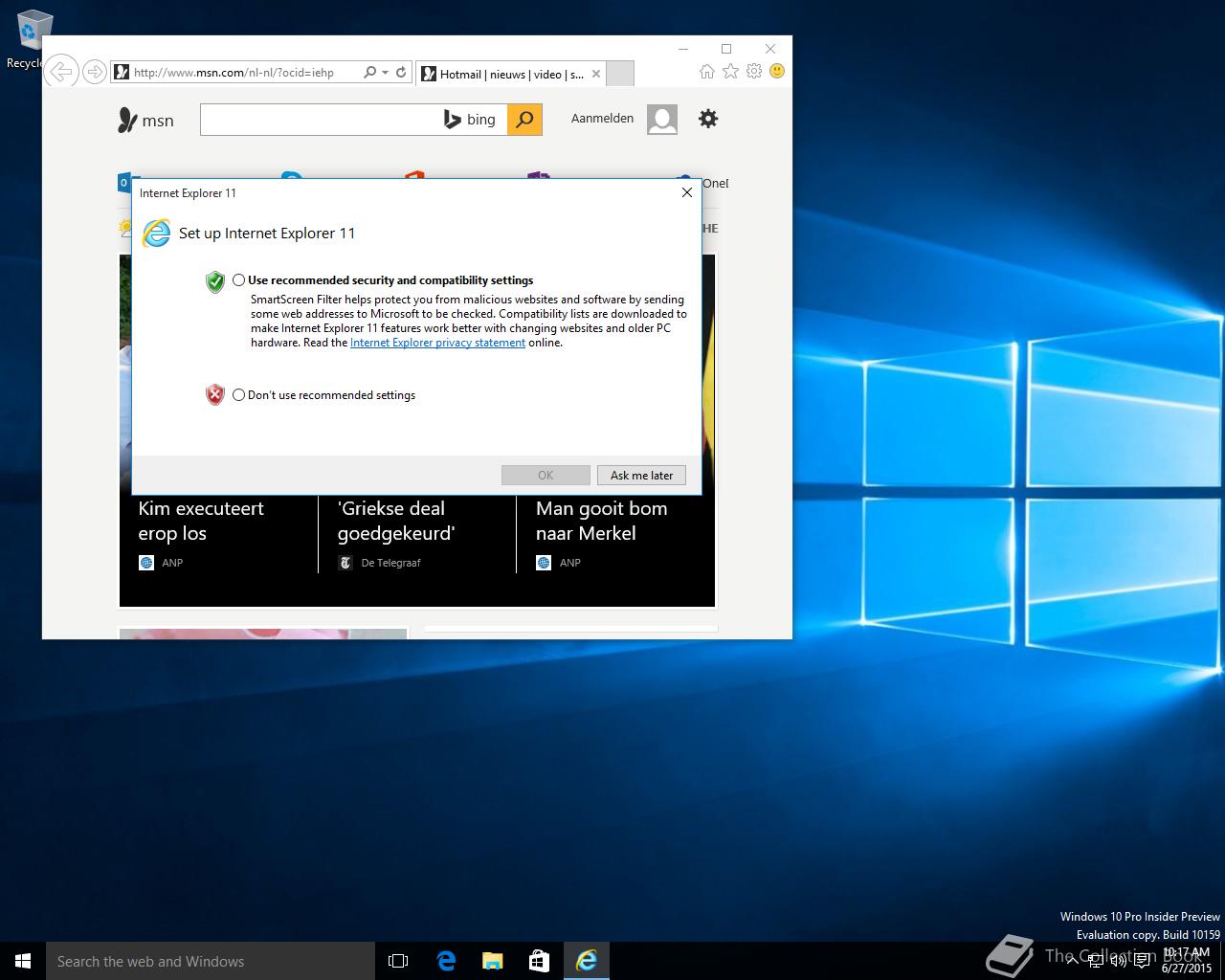
Task: Open Task View on the taskbar
Action: [x=398, y=961]
